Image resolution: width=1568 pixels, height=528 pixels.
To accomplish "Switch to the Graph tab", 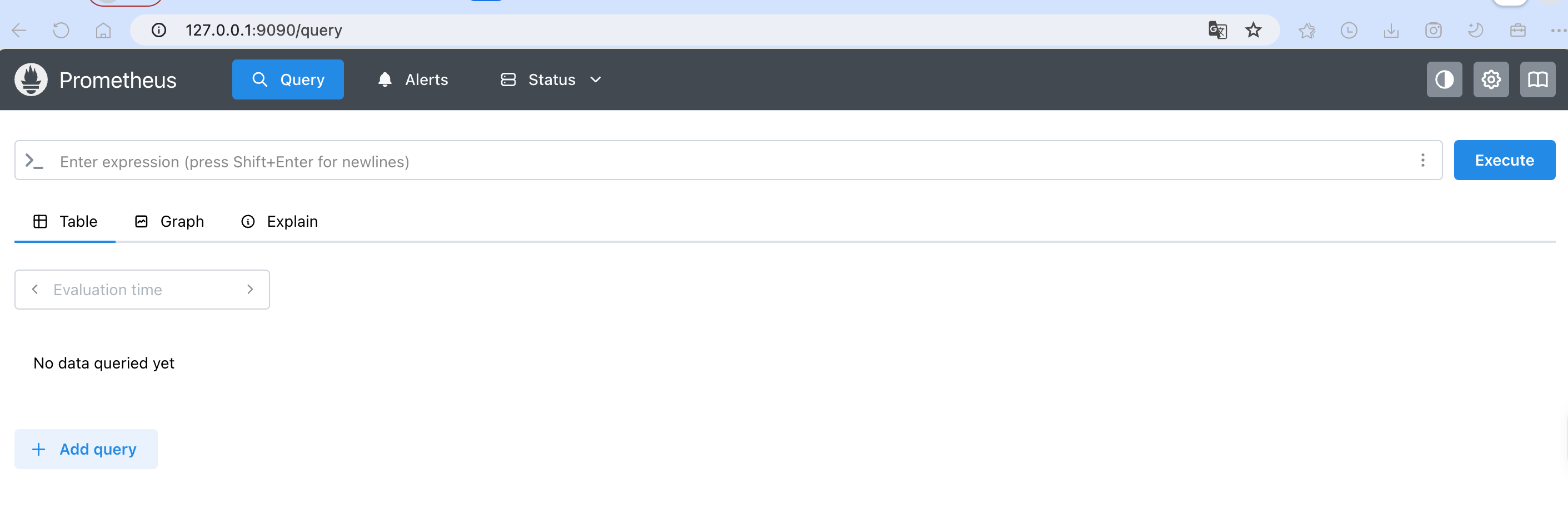I will point(169,222).
